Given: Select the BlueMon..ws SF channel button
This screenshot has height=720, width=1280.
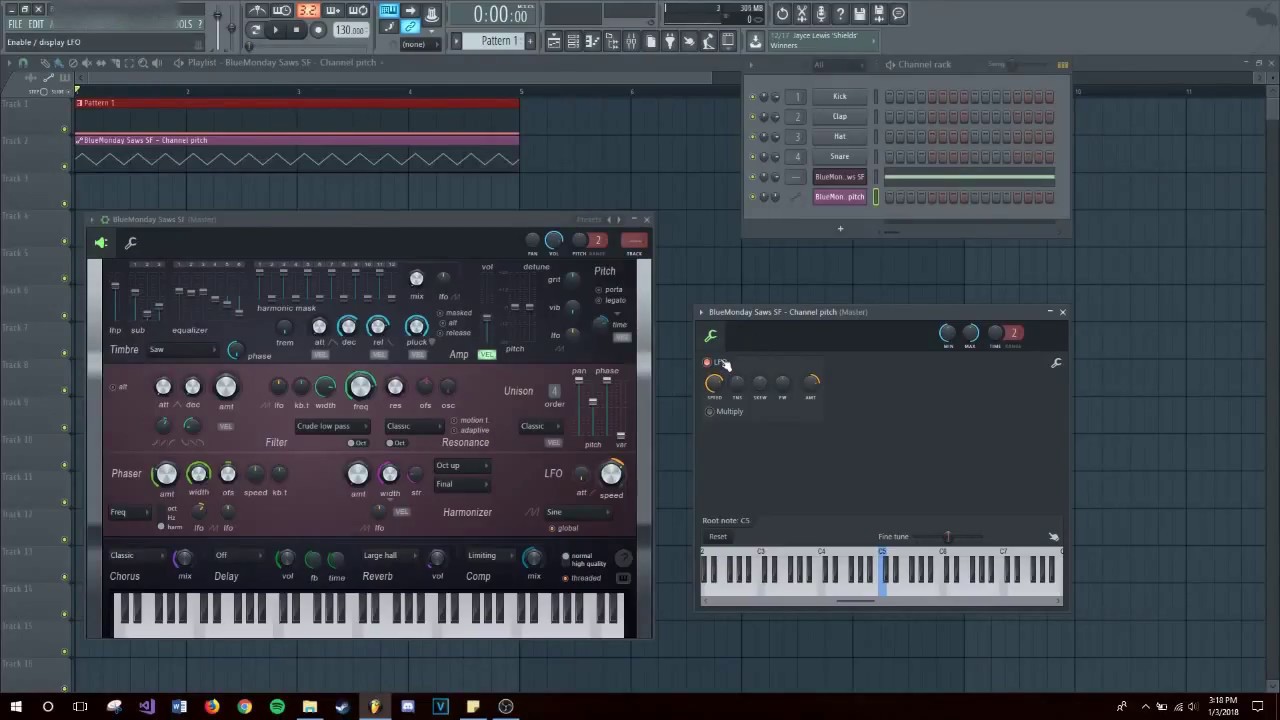Looking at the screenshot, I should [839, 177].
